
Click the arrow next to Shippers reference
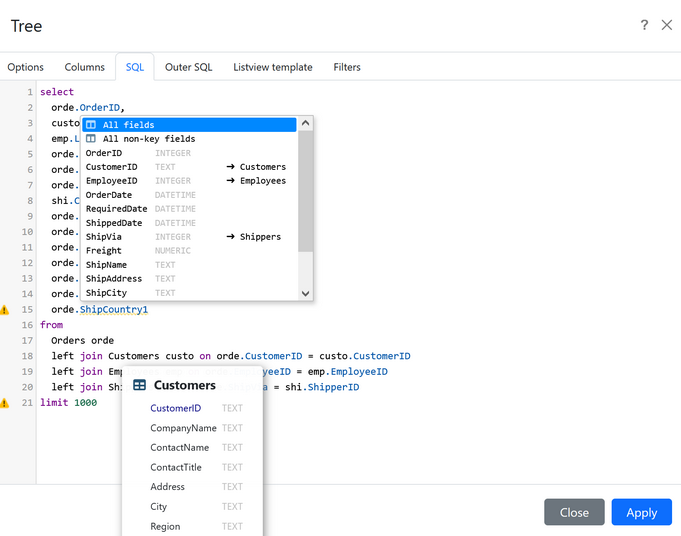231,237
